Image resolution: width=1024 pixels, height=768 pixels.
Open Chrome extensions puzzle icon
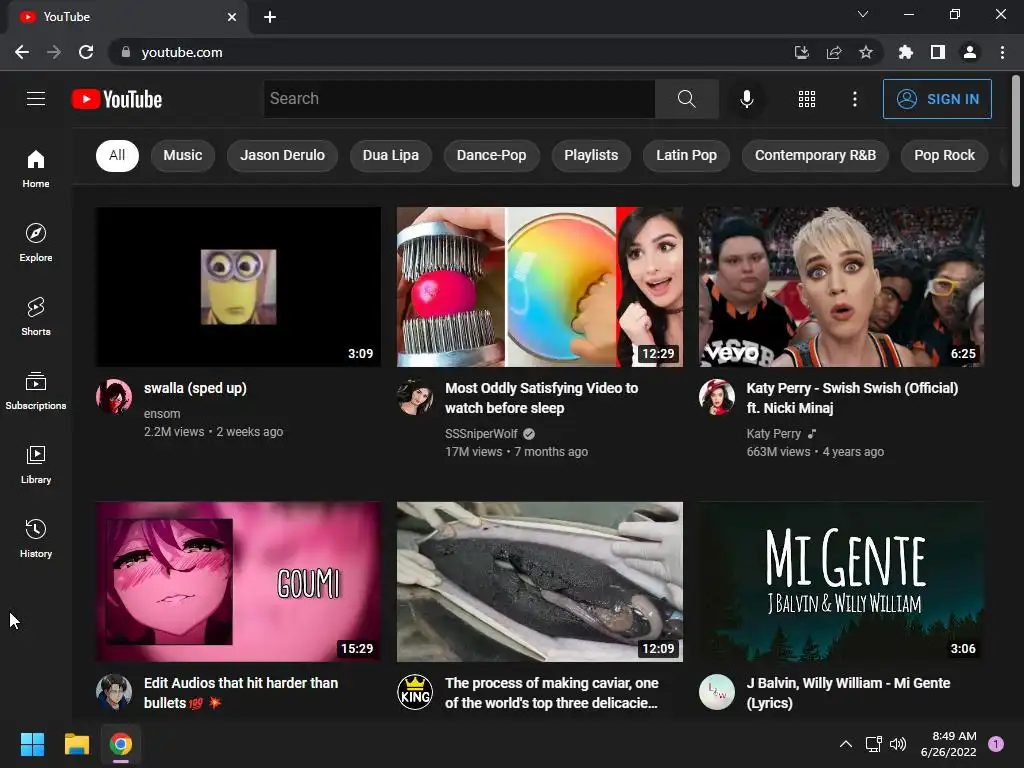[x=905, y=52]
